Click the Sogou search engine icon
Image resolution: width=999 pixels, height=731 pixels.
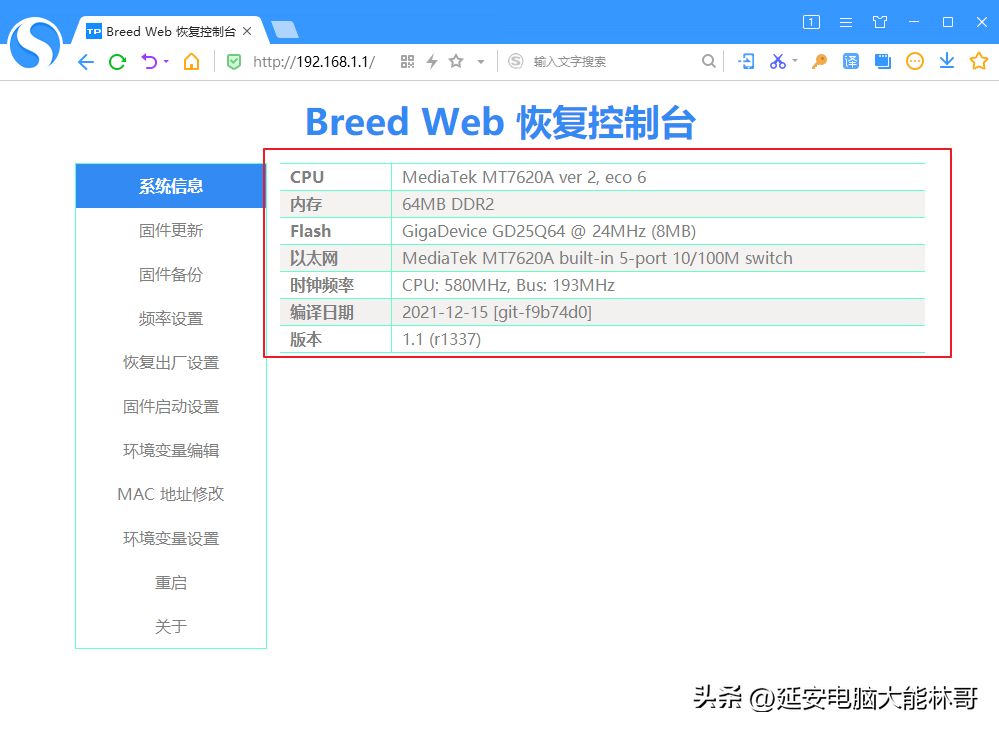tap(515, 61)
